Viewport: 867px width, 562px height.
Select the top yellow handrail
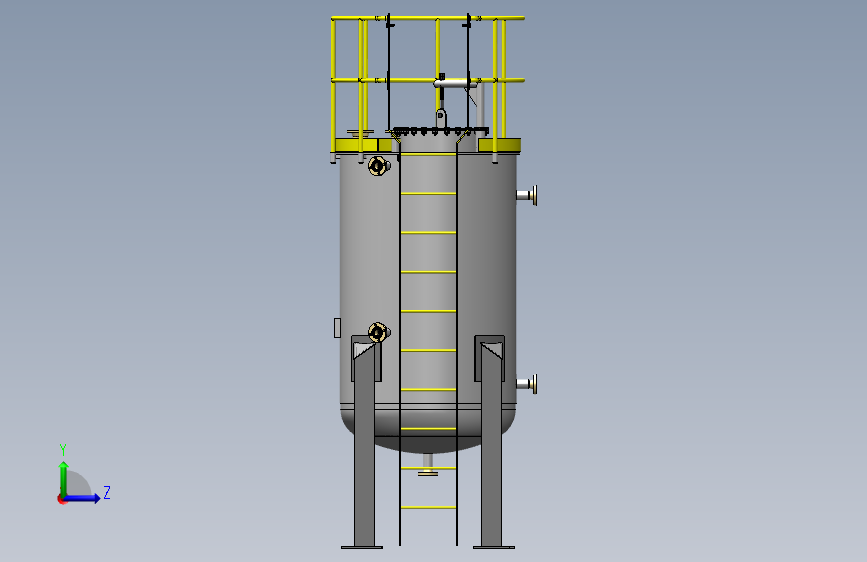(x=427, y=18)
